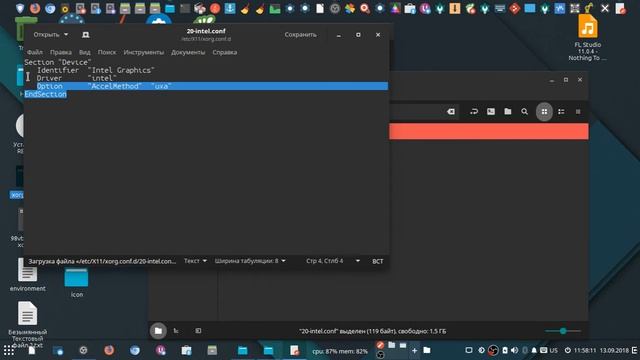The image size is (640, 360).
Task: Click the EndSection line
Action: 45,94
